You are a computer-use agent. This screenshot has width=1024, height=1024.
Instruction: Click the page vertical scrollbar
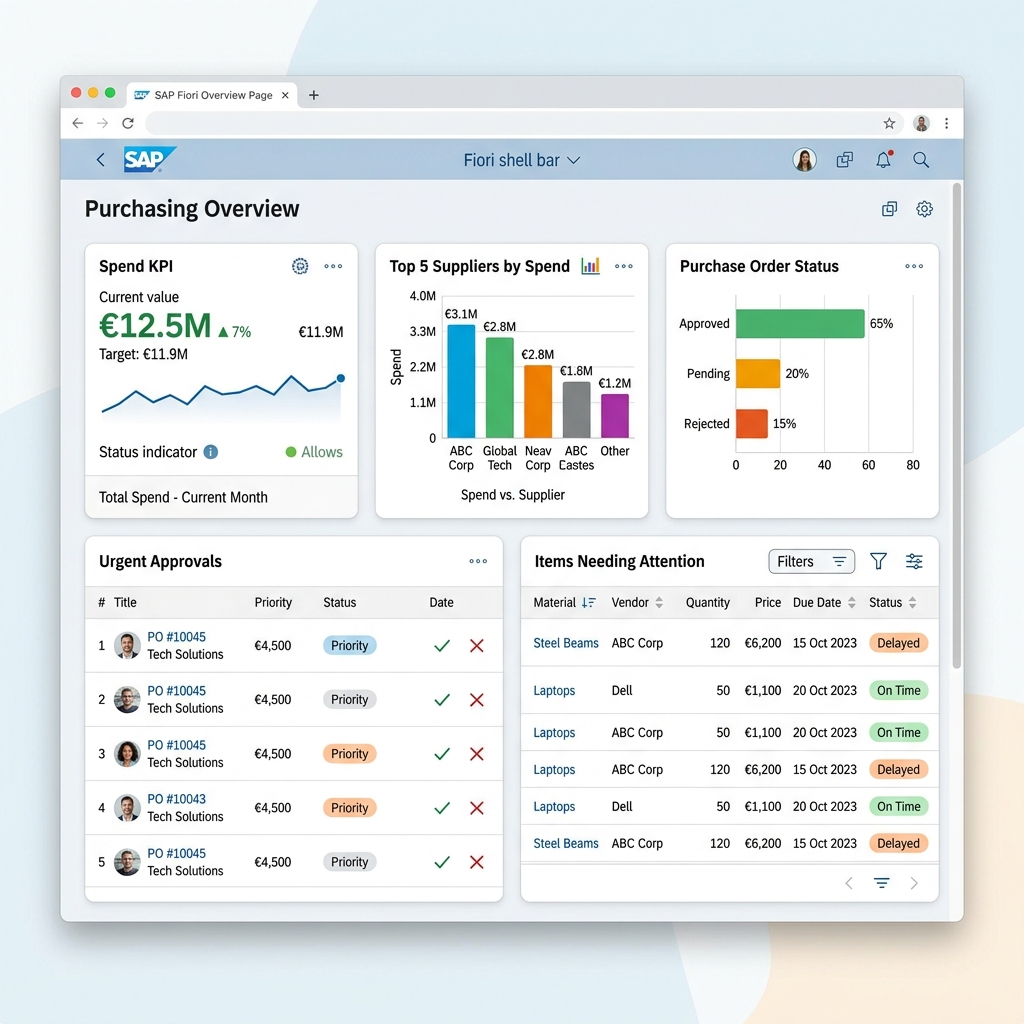tap(956, 426)
